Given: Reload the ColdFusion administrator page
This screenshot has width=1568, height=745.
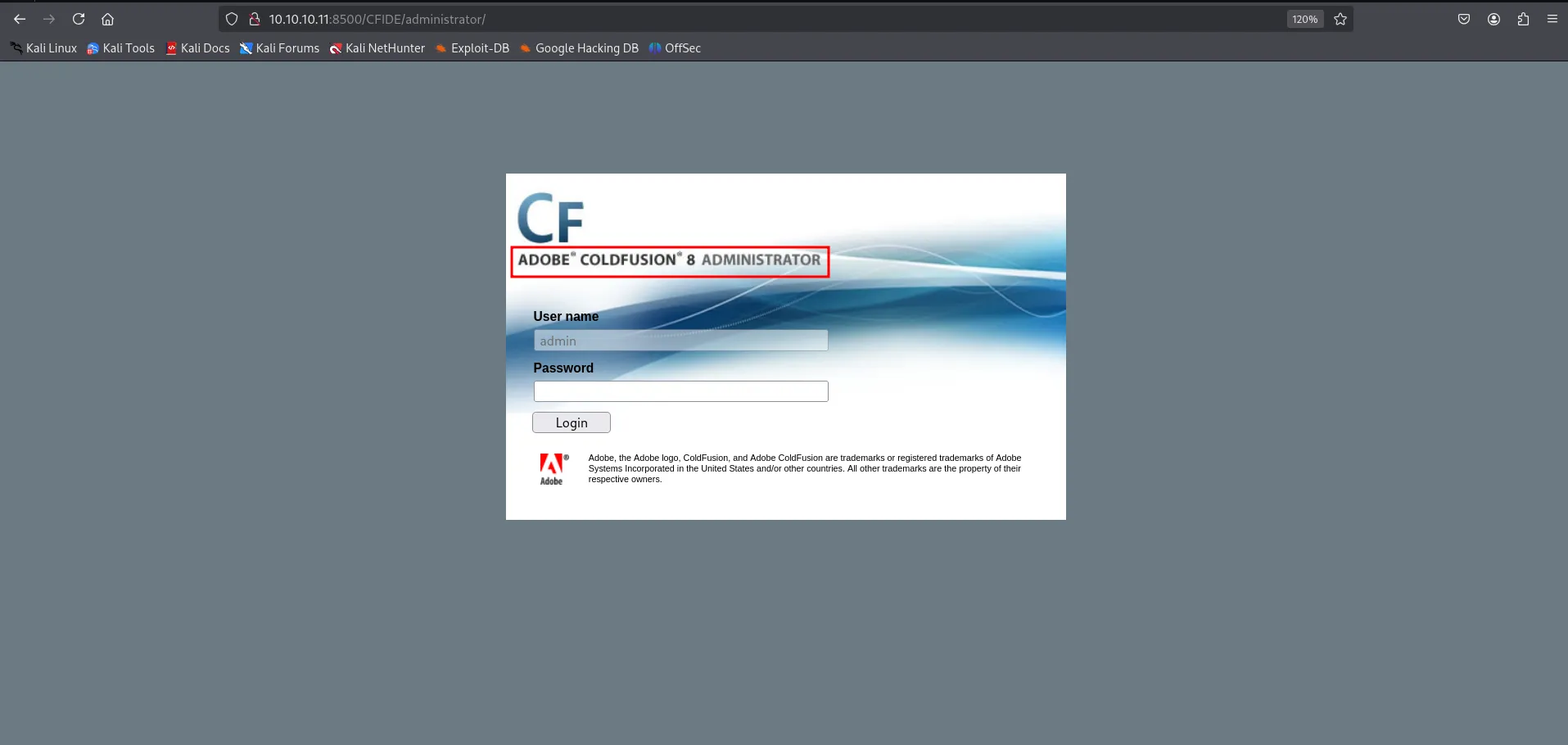Looking at the screenshot, I should click(x=79, y=19).
